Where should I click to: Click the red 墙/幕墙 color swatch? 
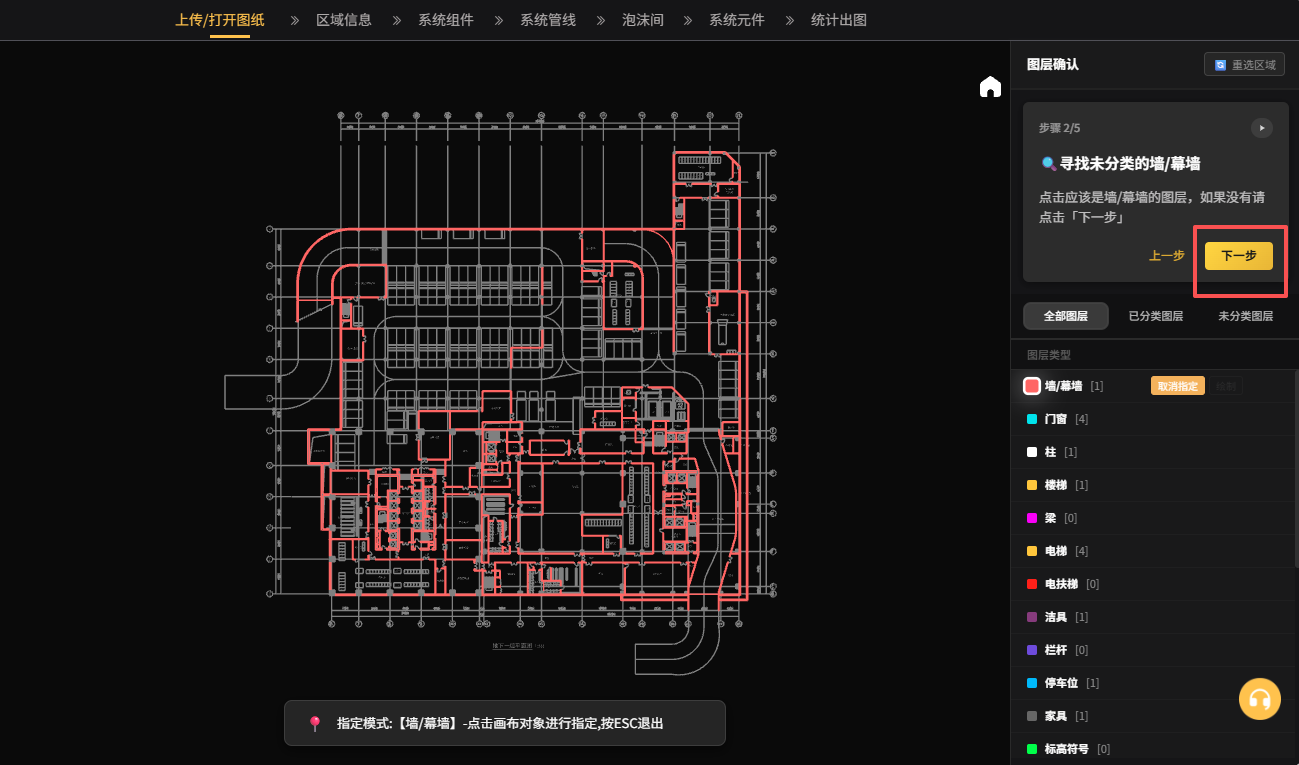(x=1032, y=386)
